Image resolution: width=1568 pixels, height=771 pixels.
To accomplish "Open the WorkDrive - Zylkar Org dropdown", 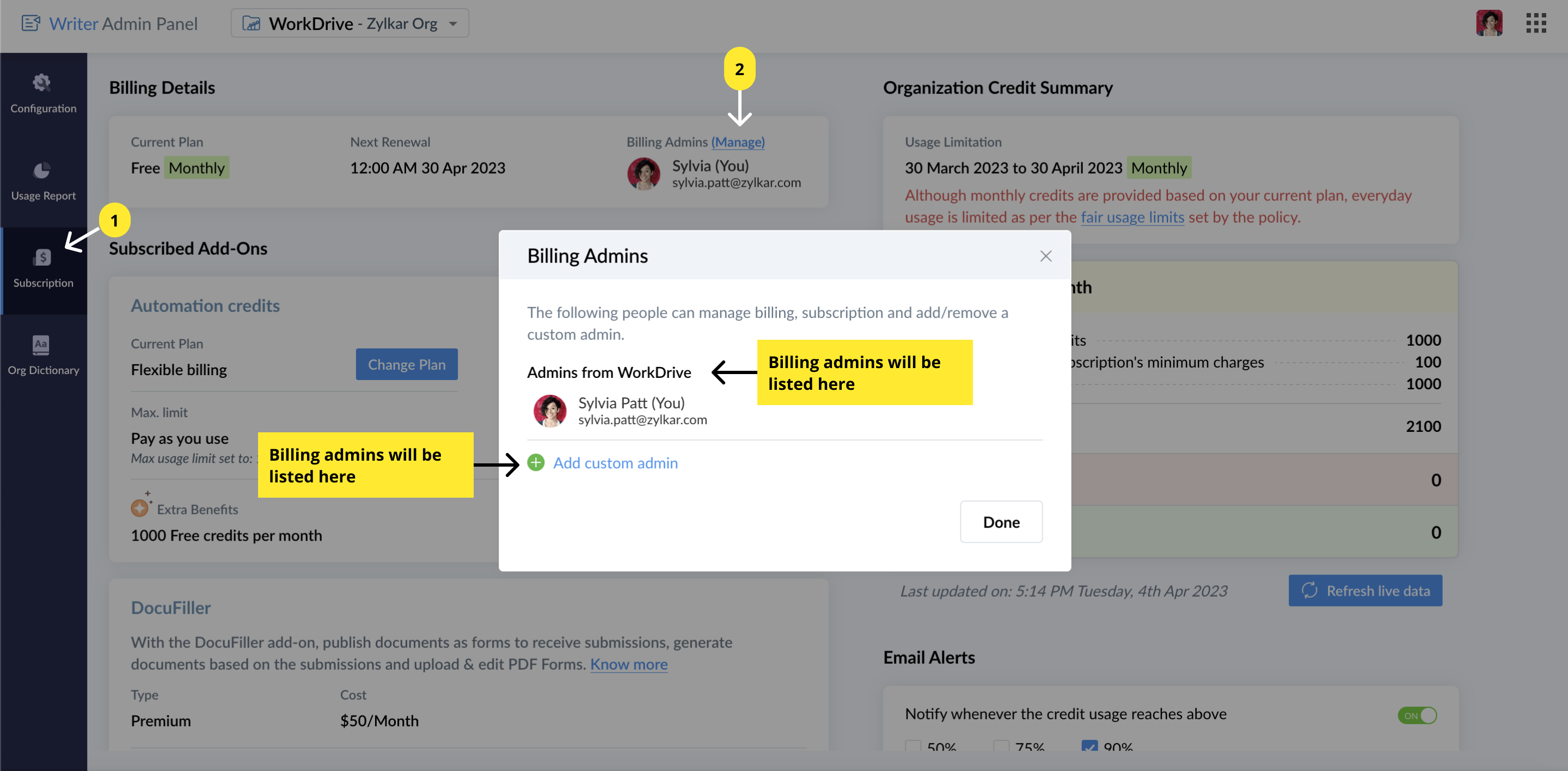I will (350, 23).
